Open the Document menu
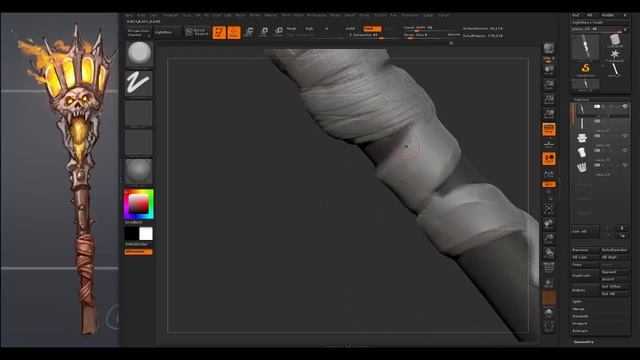 click(x=170, y=16)
